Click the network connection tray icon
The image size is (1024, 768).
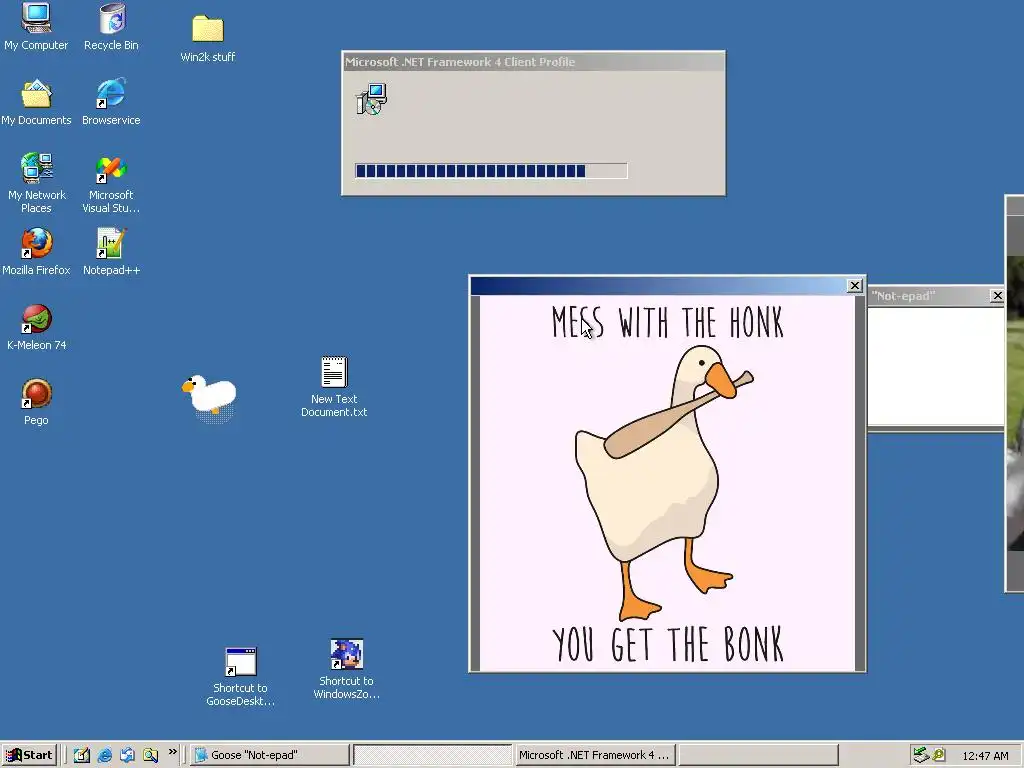point(921,755)
